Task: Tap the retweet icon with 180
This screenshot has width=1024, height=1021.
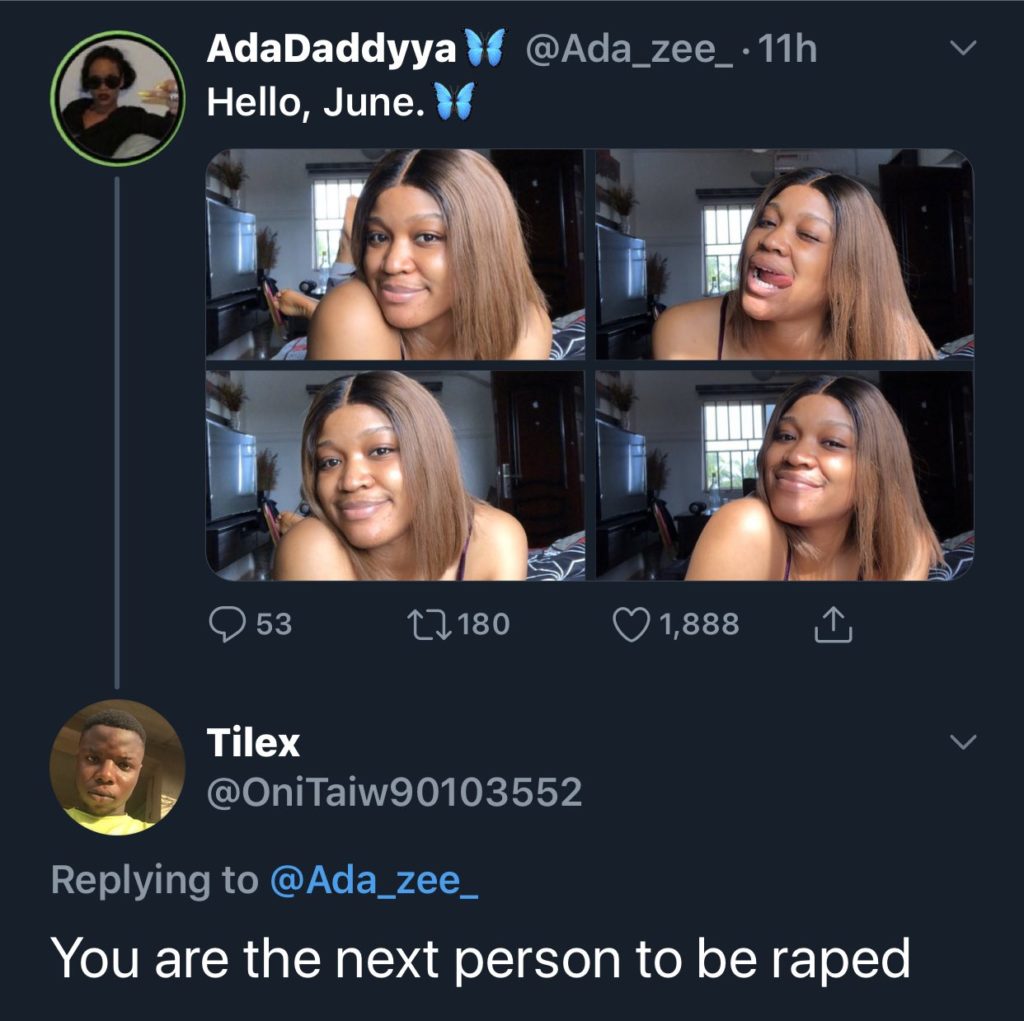Action: 429,624
